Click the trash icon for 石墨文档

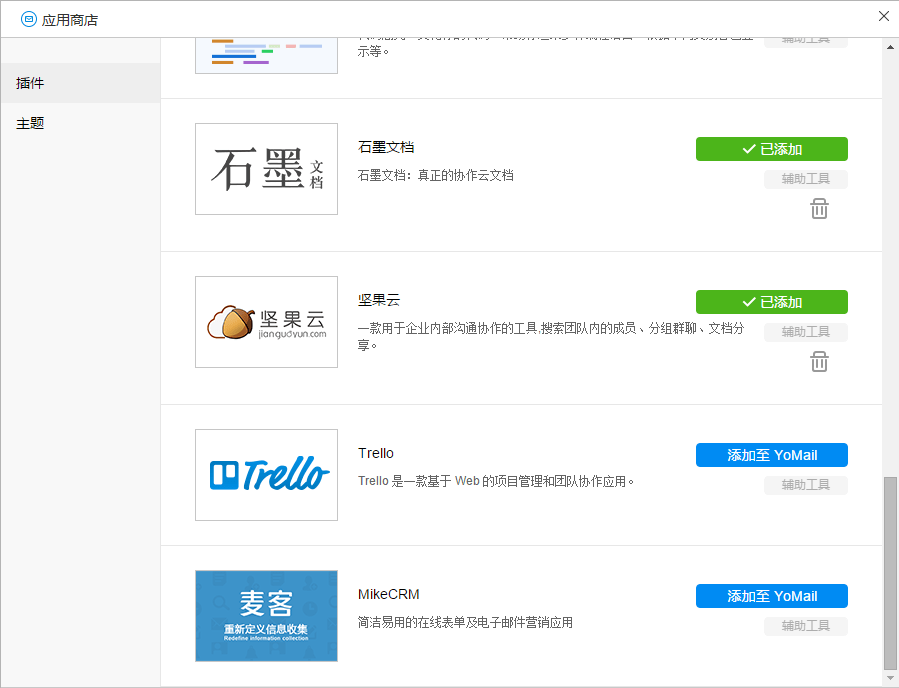[819, 209]
